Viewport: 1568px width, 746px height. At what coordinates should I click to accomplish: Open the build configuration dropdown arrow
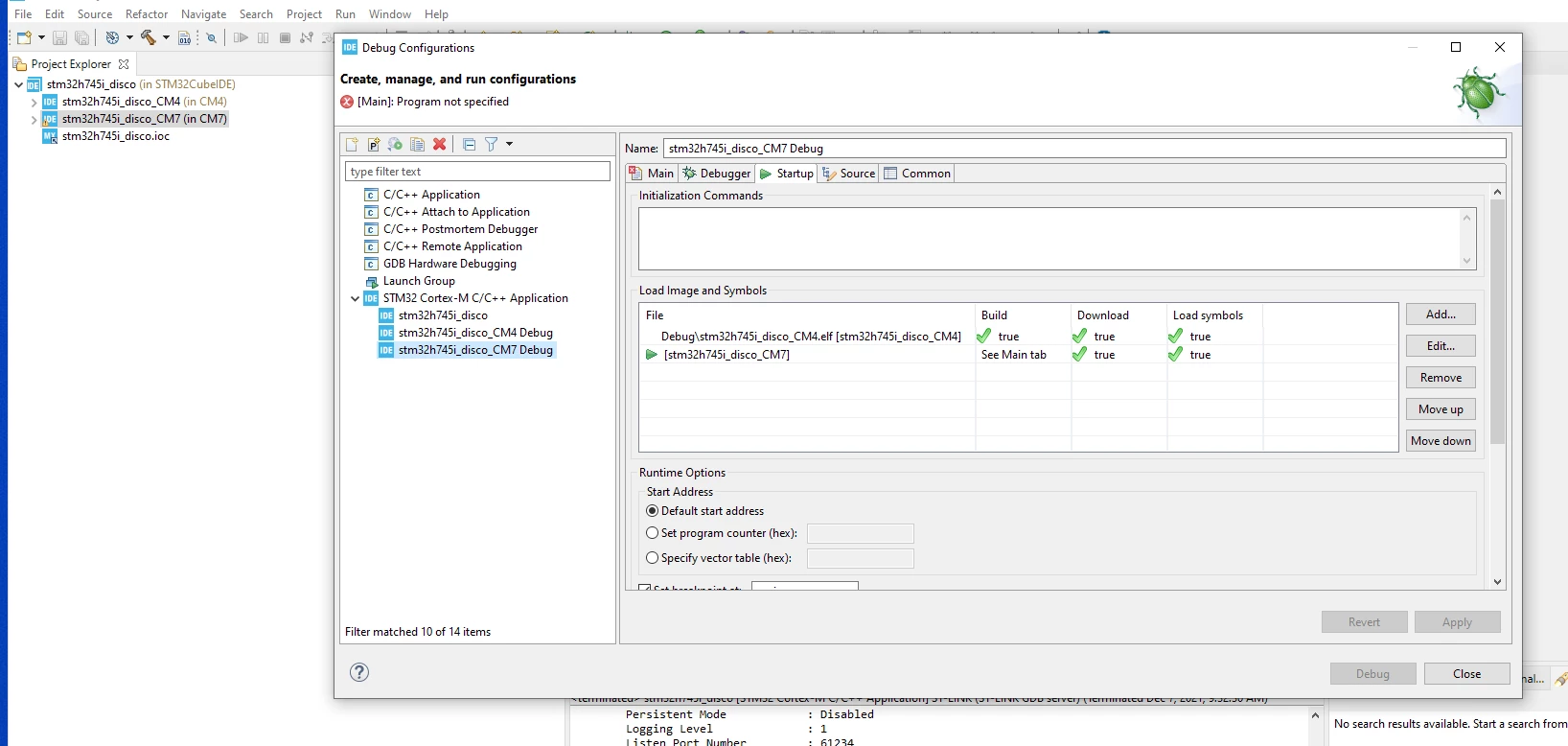[x=129, y=37]
